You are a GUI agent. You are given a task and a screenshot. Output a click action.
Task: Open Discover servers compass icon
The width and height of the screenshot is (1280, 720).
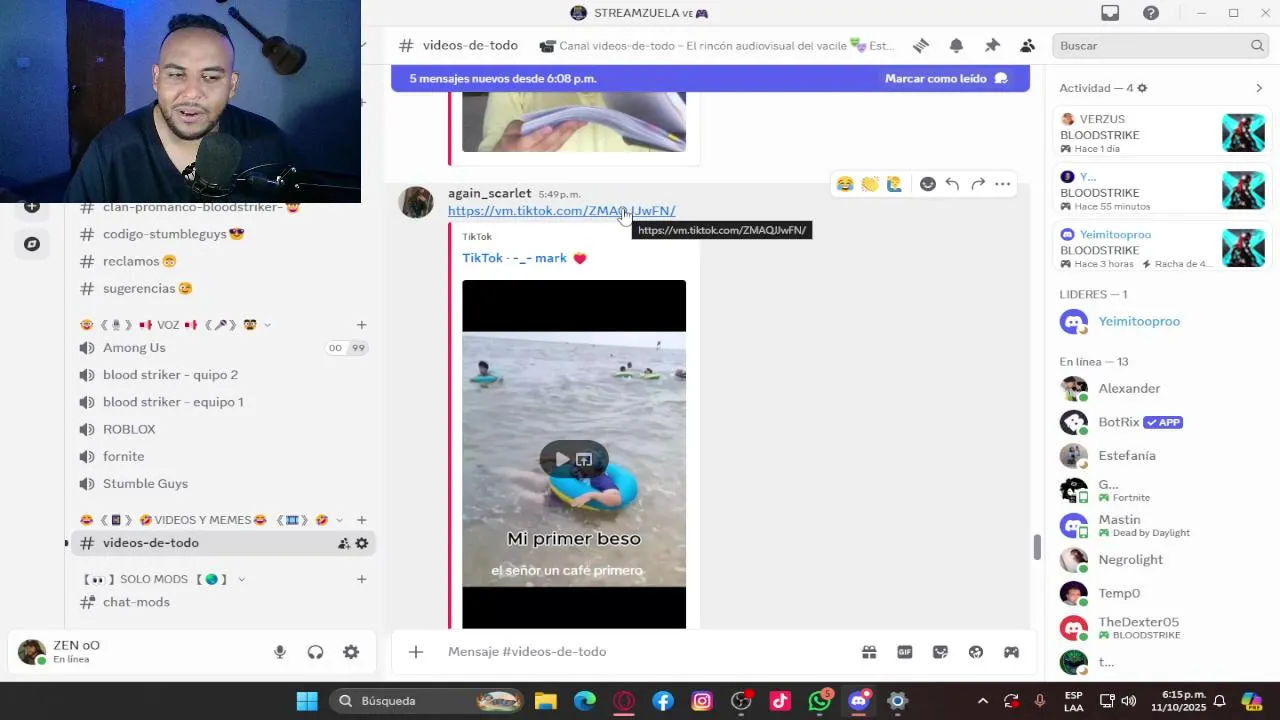[x=32, y=244]
